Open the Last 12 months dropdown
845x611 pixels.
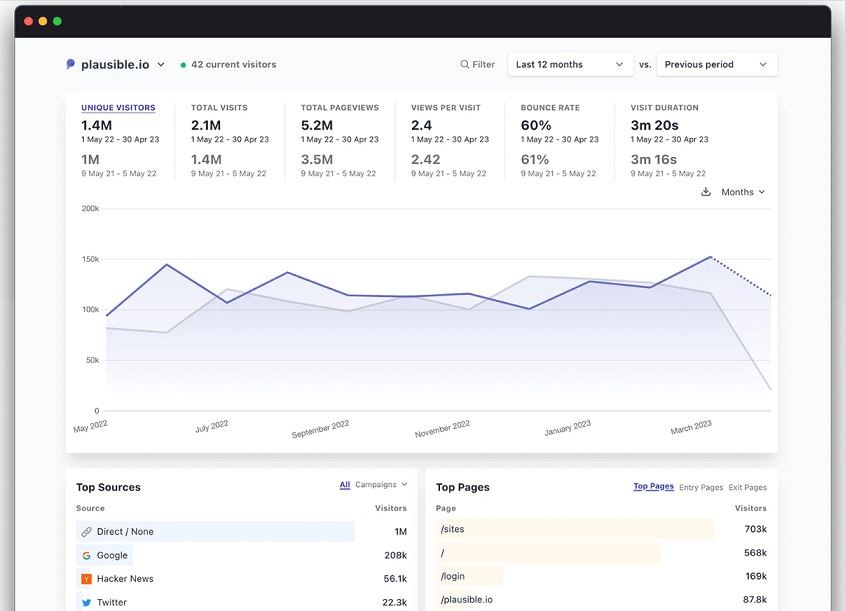570,63
